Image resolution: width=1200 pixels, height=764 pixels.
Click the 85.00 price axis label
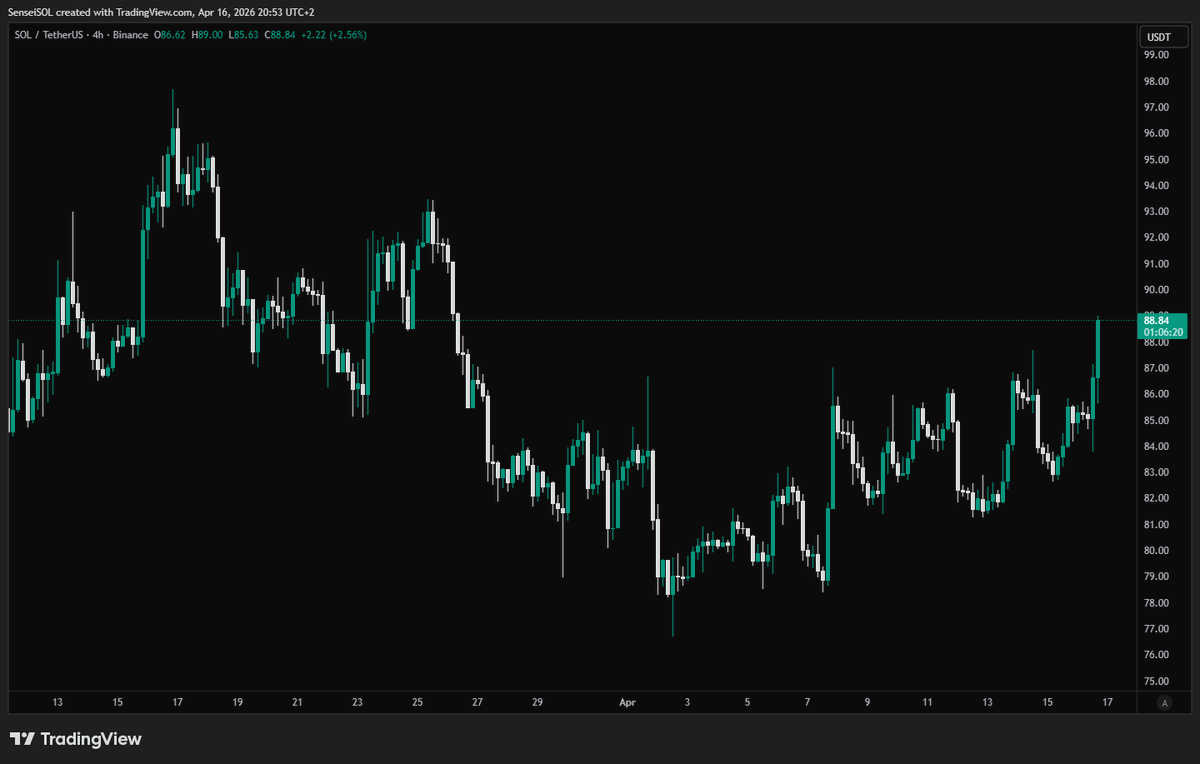click(x=1157, y=420)
